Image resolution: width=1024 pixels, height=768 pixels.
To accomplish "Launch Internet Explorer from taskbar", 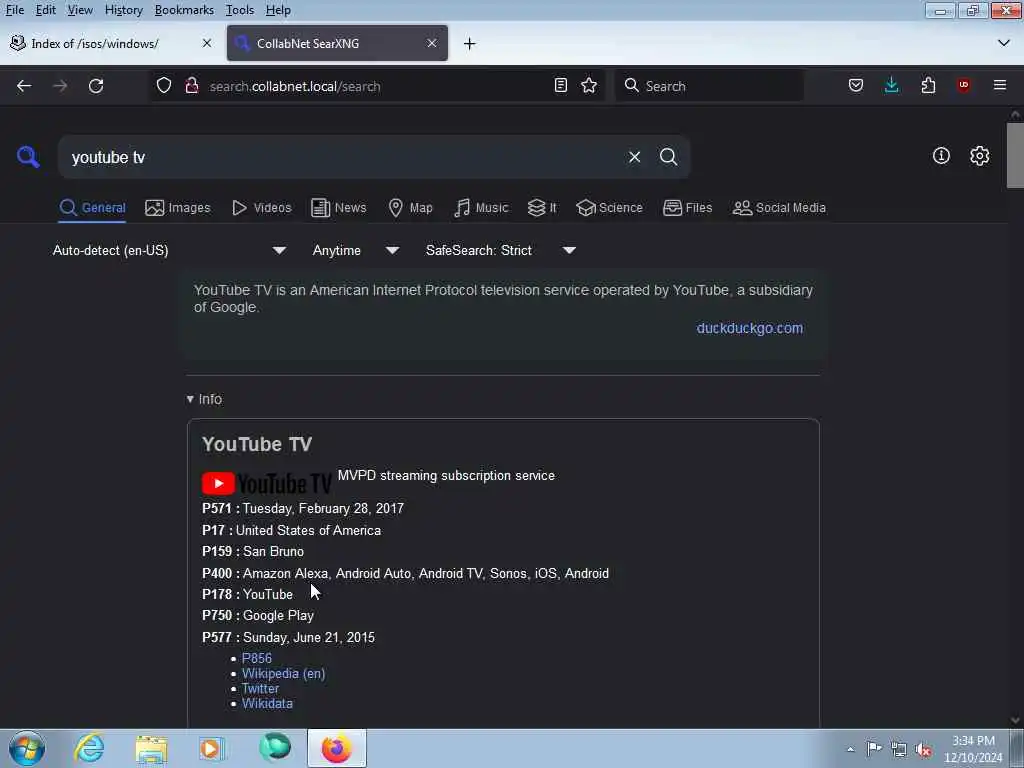I will [89, 748].
